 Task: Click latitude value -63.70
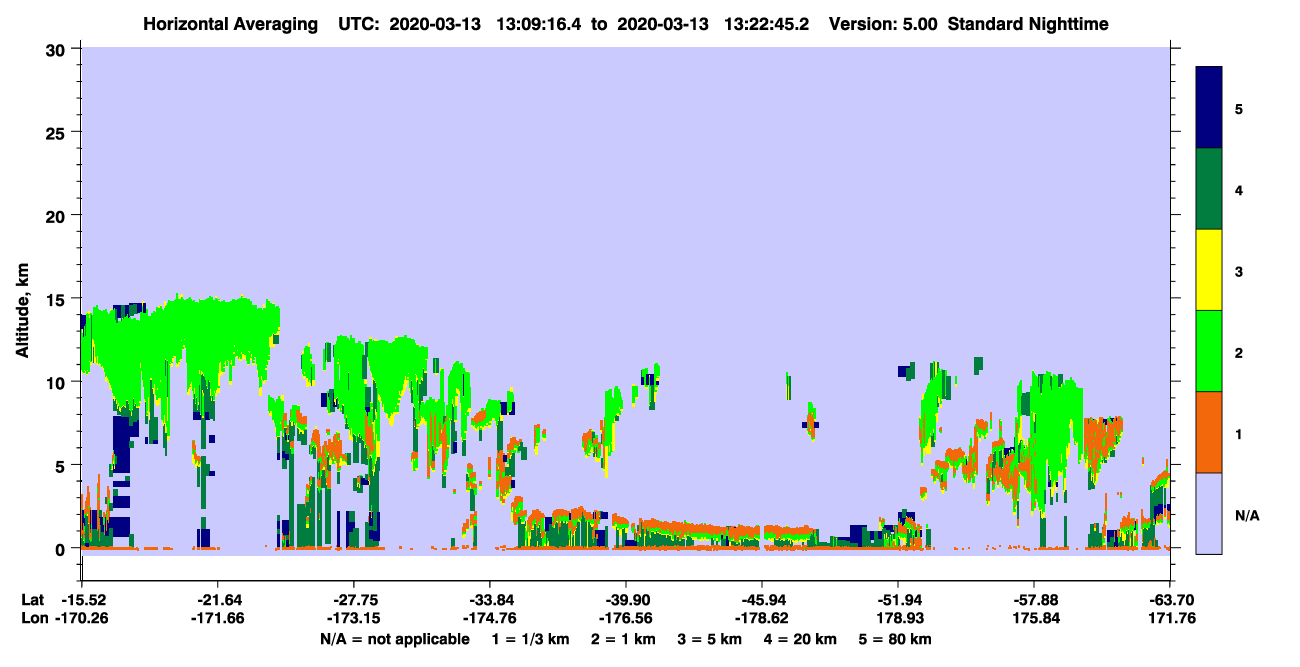point(1170,599)
